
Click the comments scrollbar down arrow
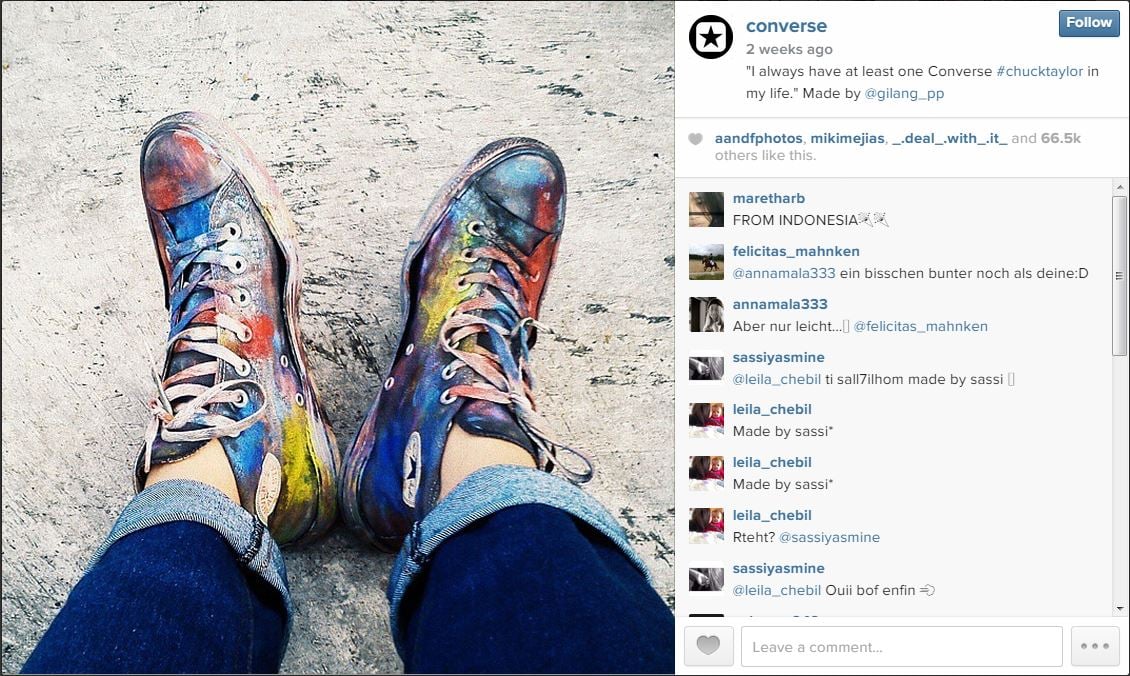(x=1119, y=609)
